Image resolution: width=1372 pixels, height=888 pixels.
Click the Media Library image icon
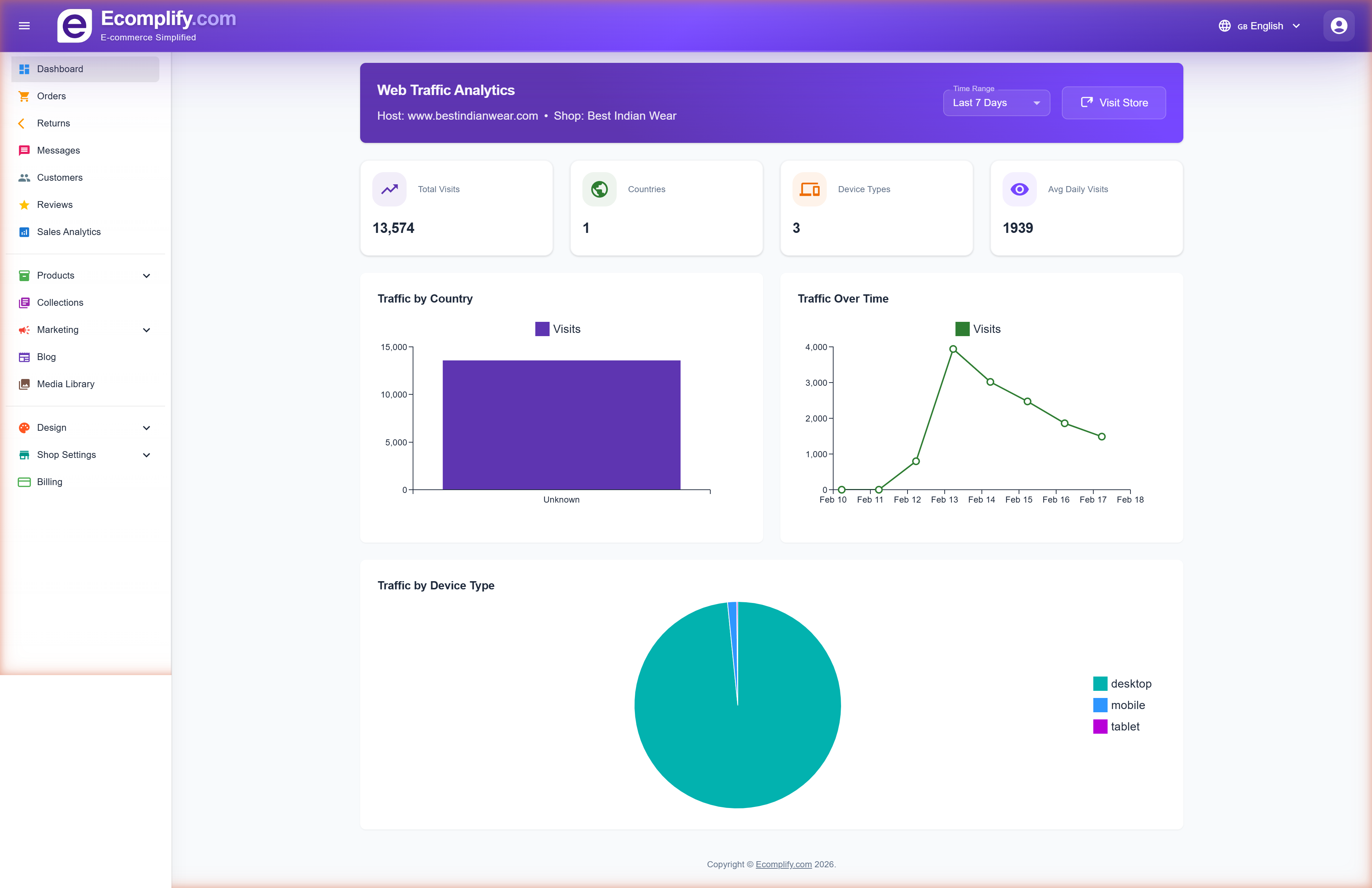24,384
